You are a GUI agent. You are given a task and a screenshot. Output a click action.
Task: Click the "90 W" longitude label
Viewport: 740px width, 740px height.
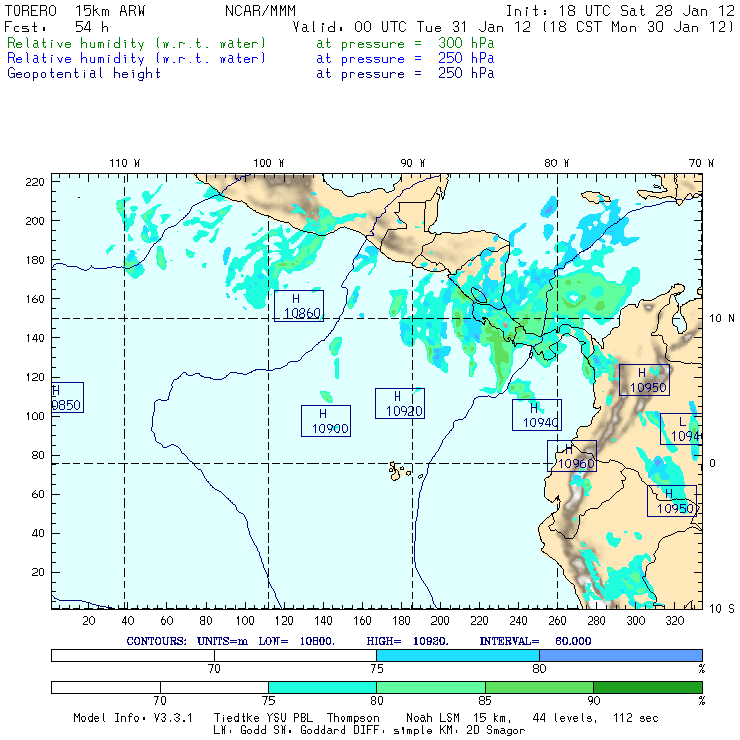(x=413, y=163)
